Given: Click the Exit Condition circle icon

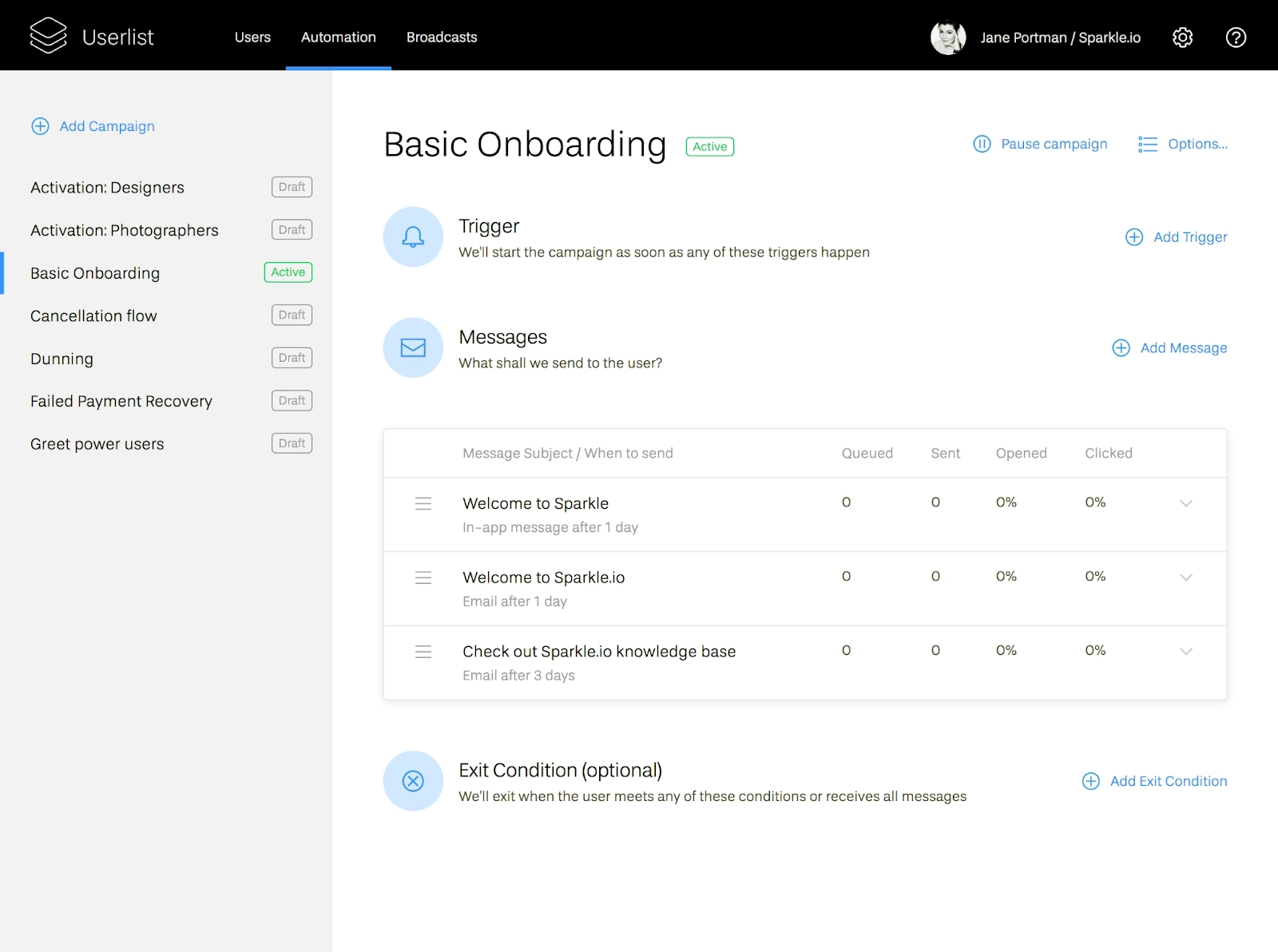Looking at the screenshot, I should pyautogui.click(x=413, y=780).
